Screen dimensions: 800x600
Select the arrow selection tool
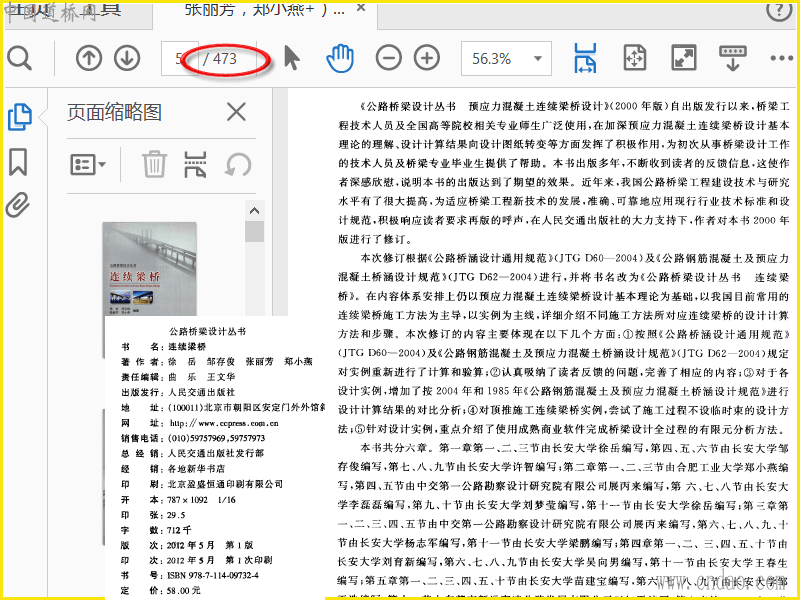[291, 58]
